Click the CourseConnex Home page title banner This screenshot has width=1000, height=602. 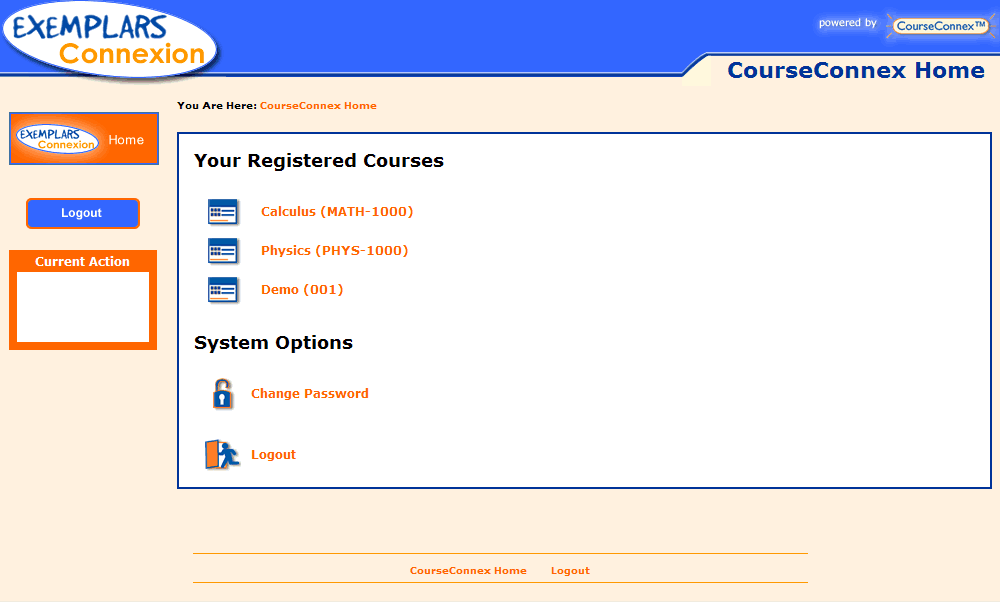855,71
